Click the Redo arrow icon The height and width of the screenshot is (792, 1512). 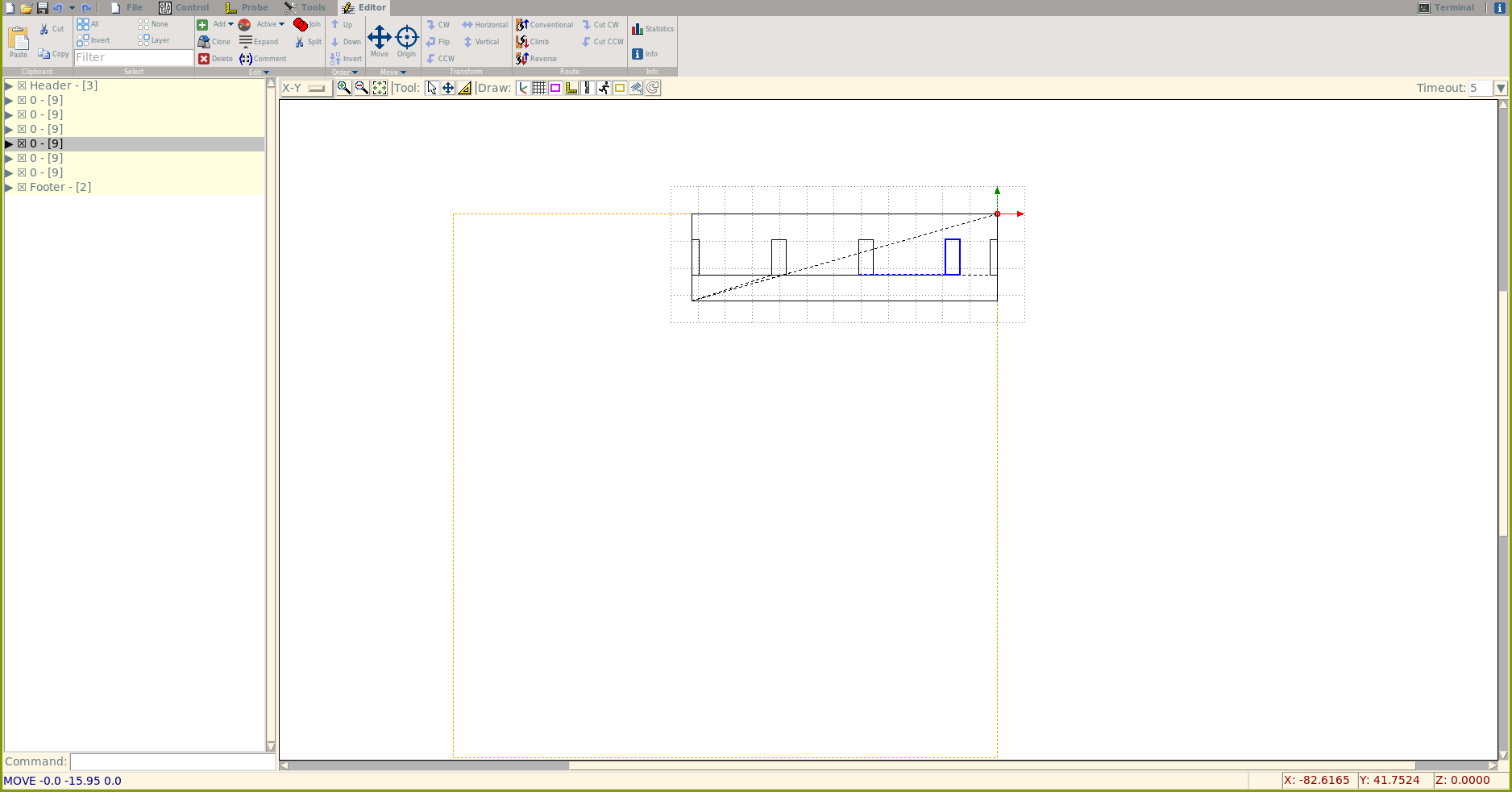tap(86, 7)
